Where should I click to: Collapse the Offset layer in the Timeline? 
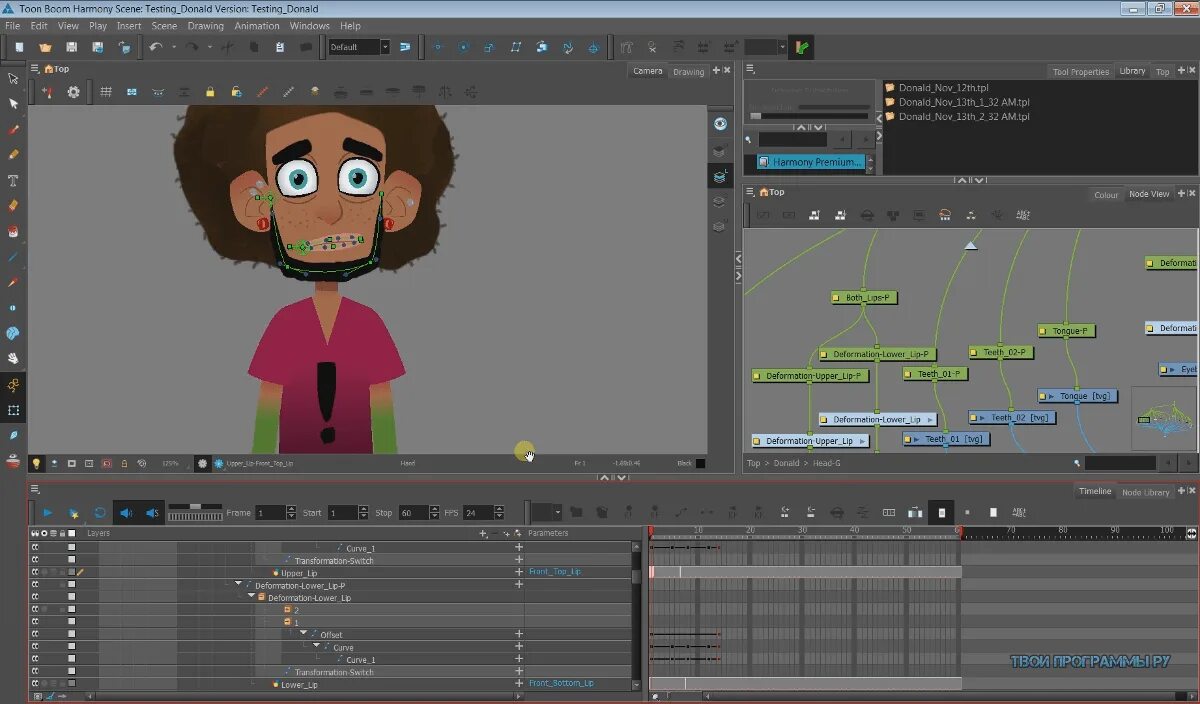tap(304, 634)
